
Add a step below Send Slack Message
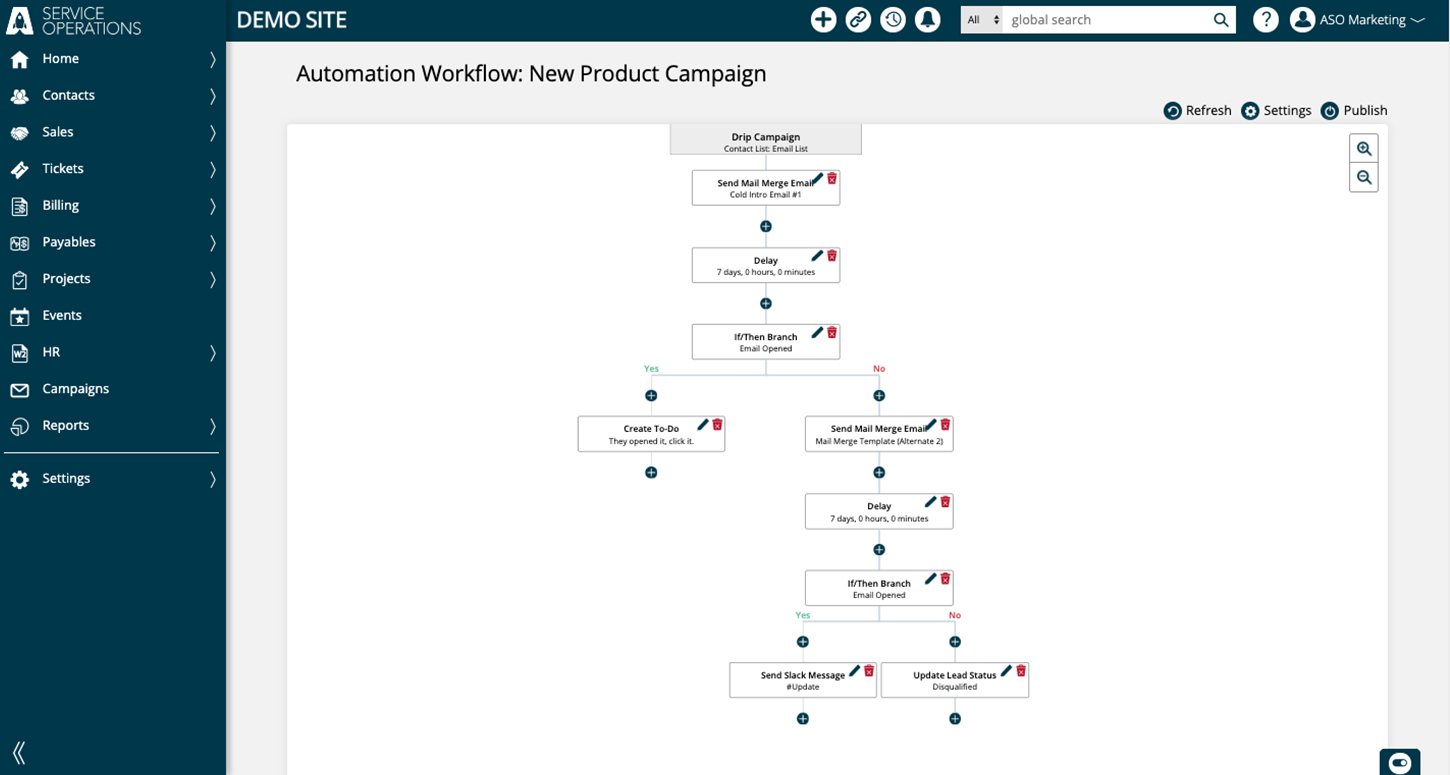point(803,719)
